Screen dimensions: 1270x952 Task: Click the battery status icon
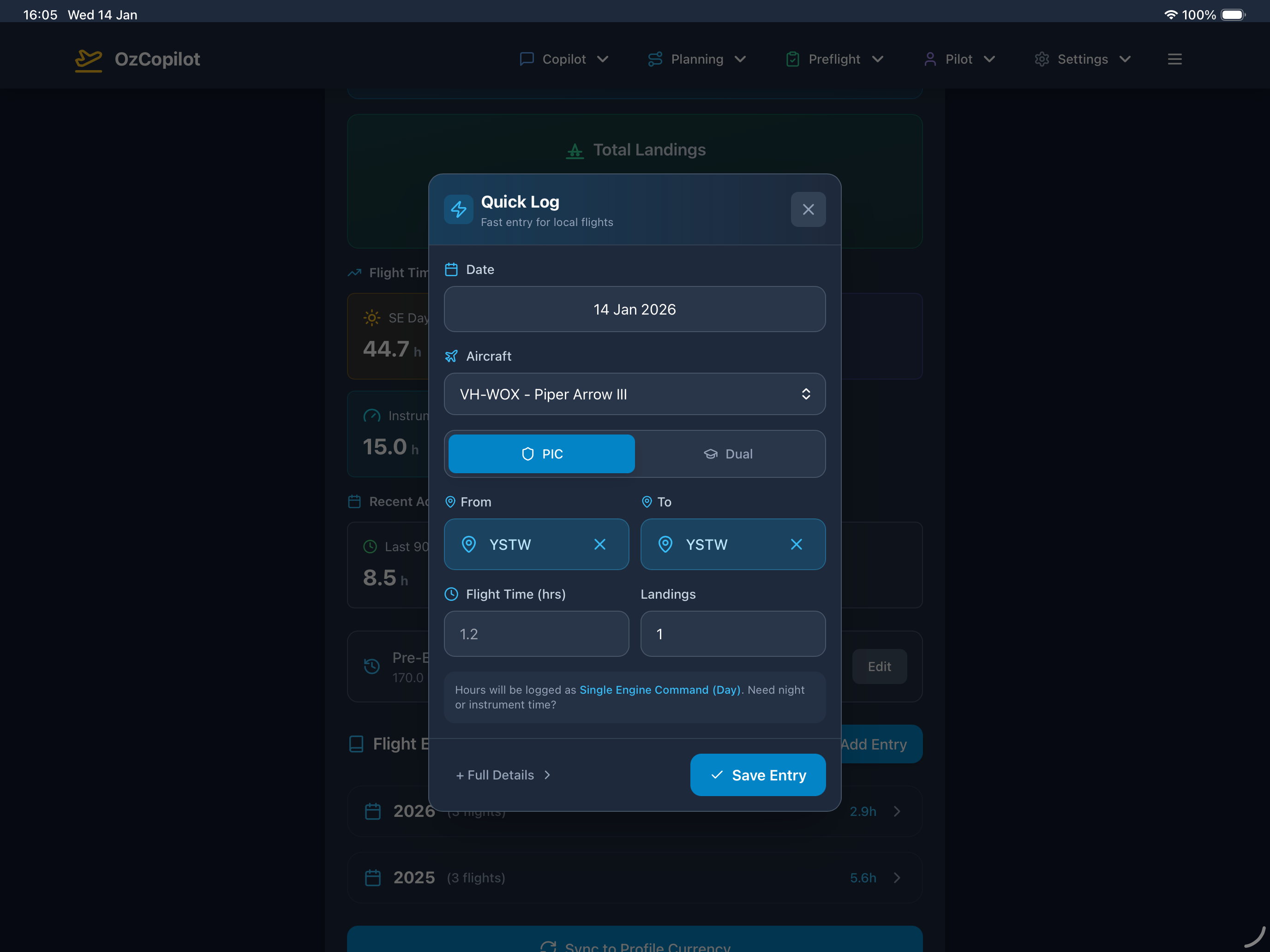[x=1232, y=15]
